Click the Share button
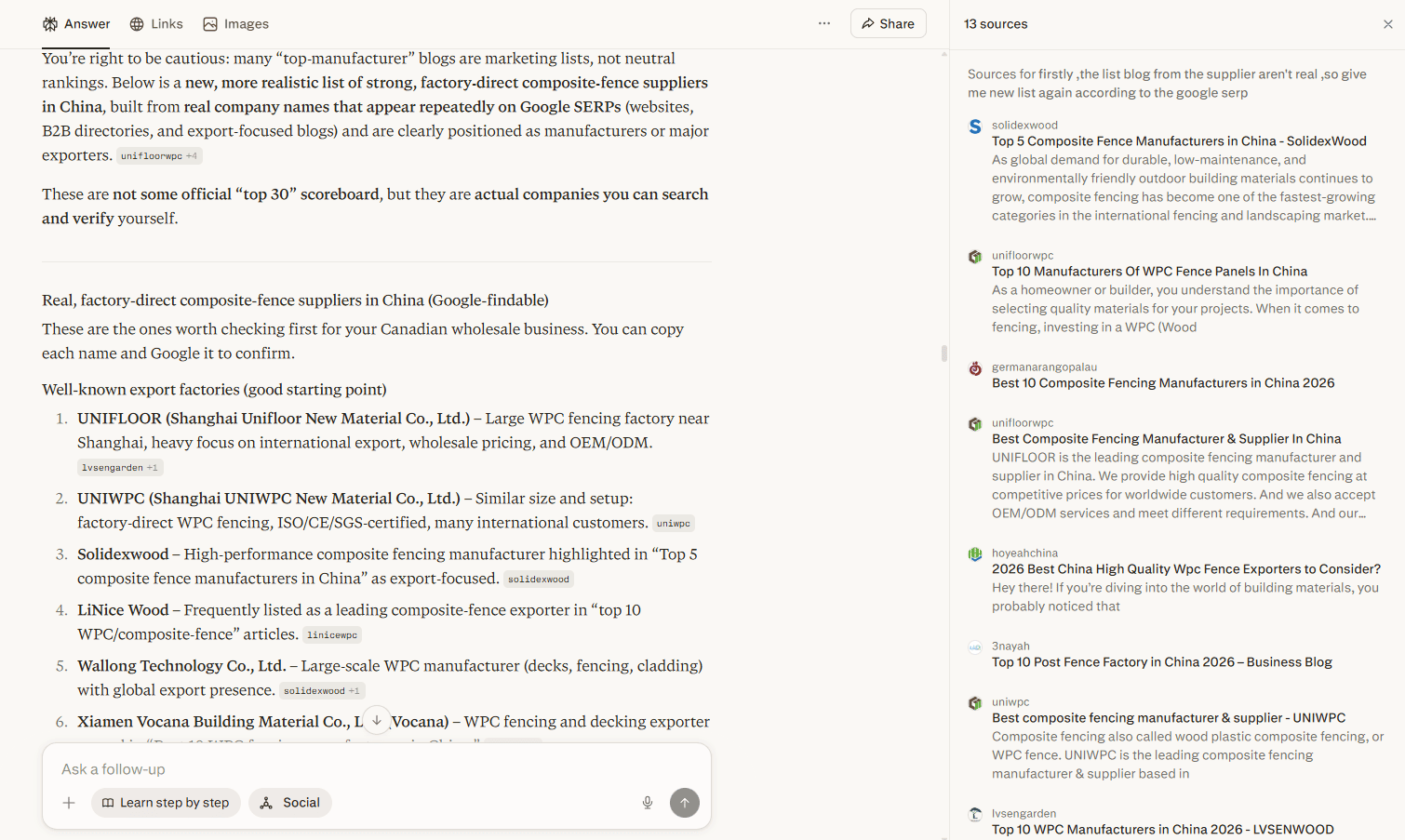The image size is (1405, 840). pos(888,24)
